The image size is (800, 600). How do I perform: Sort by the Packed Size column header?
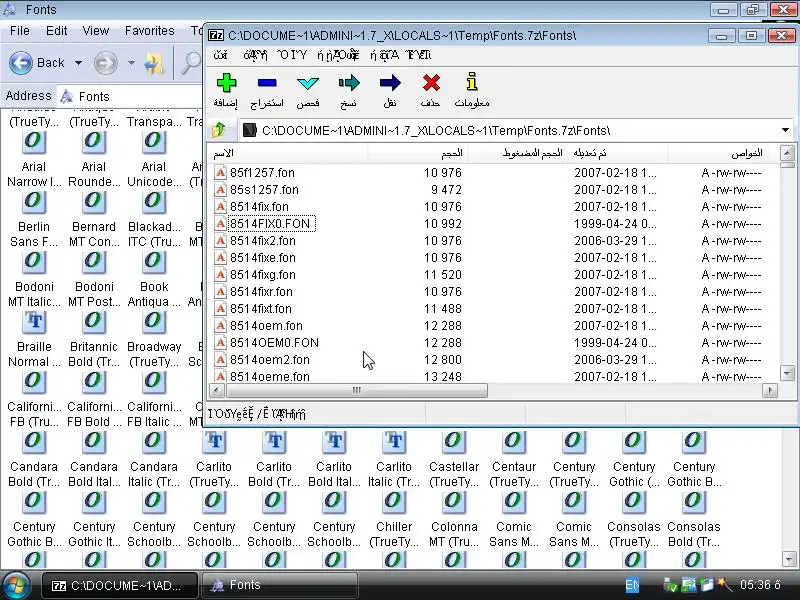pyautogui.click(x=516, y=153)
